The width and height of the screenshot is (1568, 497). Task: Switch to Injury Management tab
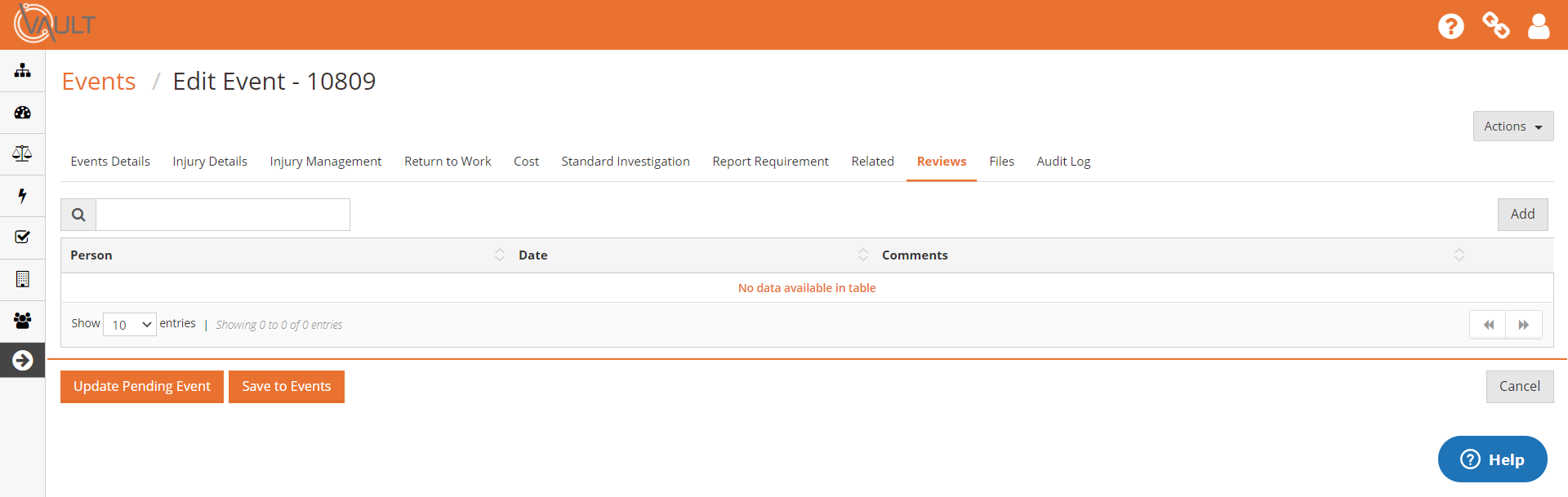pos(326,162)
